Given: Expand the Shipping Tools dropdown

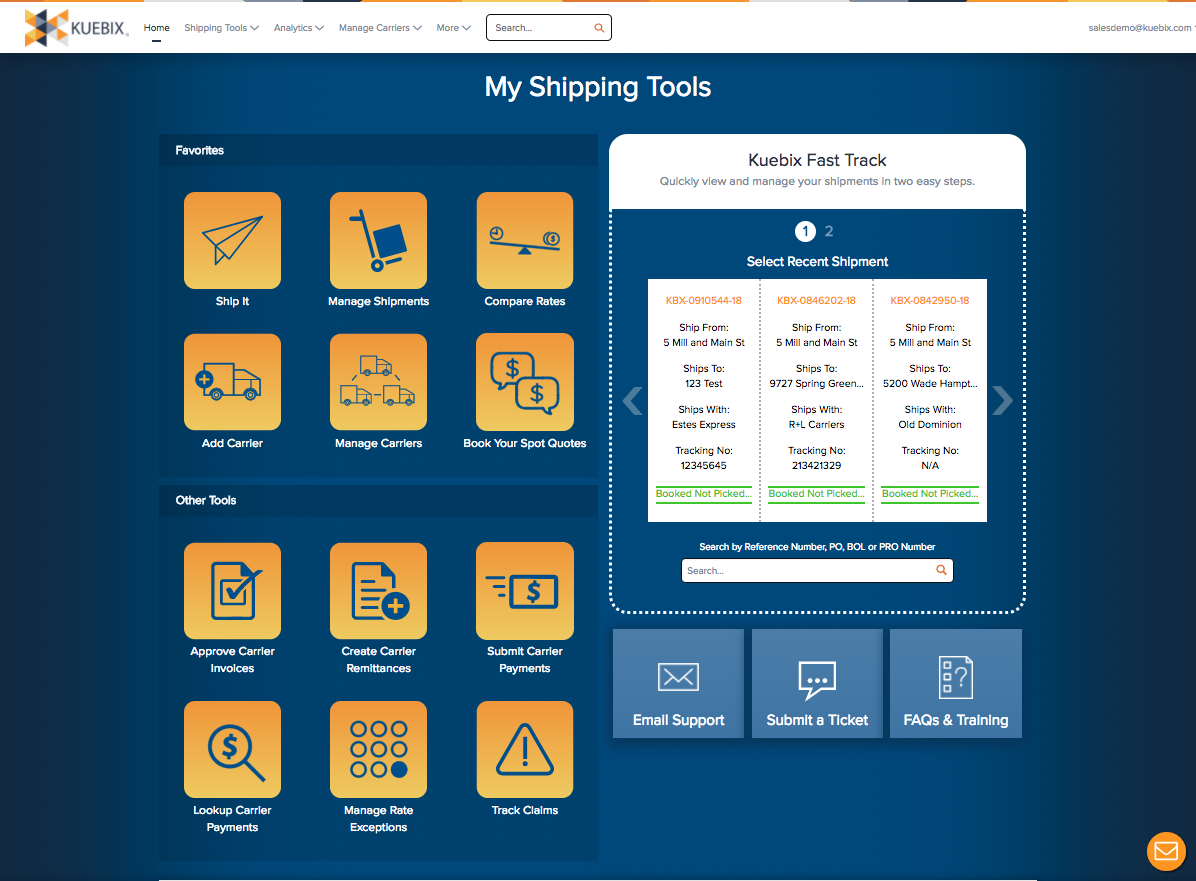Looking at the screenshot, I should click(221, 27).
